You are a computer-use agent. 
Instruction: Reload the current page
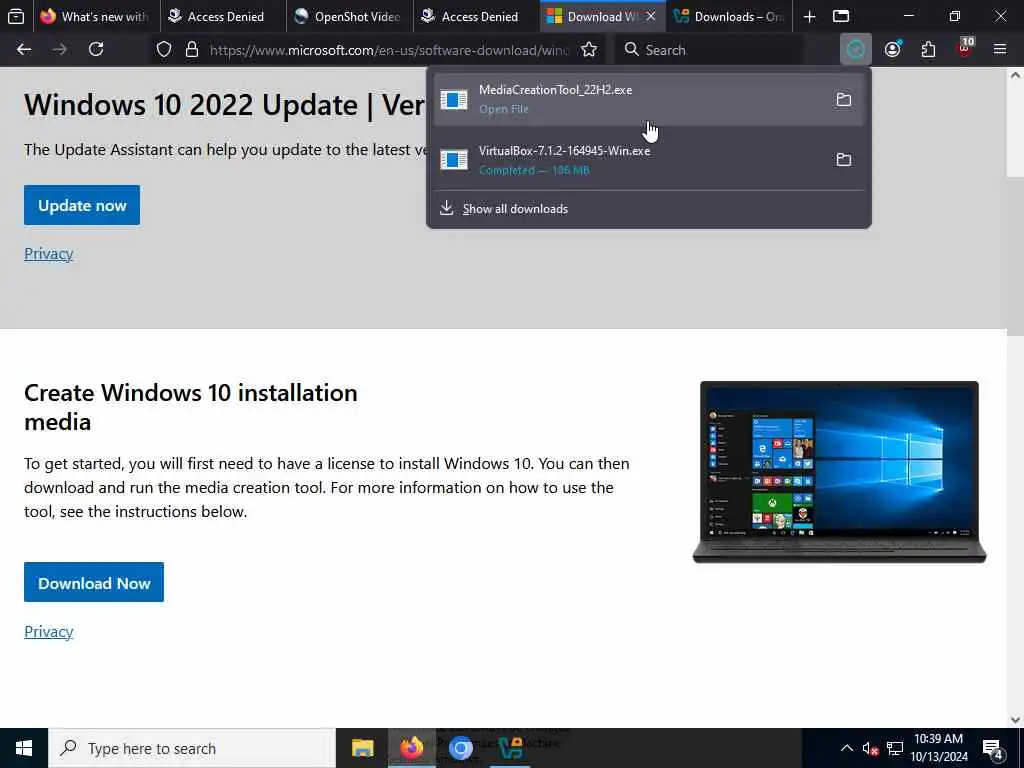pos(96,50)
